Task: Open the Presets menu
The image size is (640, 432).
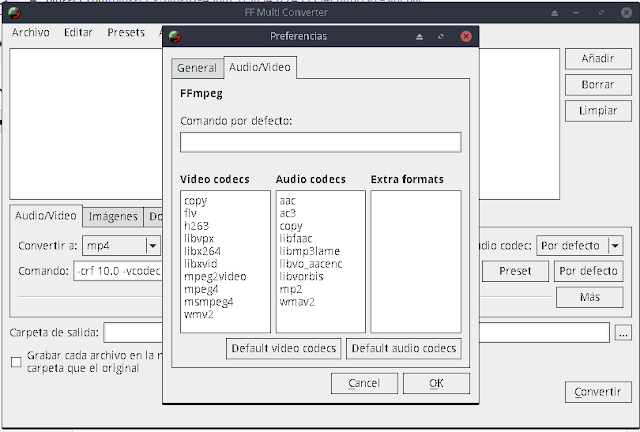Action: 126,33
